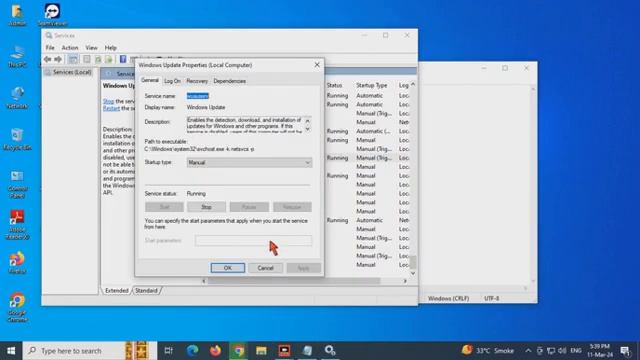640x360 pixels.
Task: Select the Google Chrome desktop icon
Action: click(17, 307)
